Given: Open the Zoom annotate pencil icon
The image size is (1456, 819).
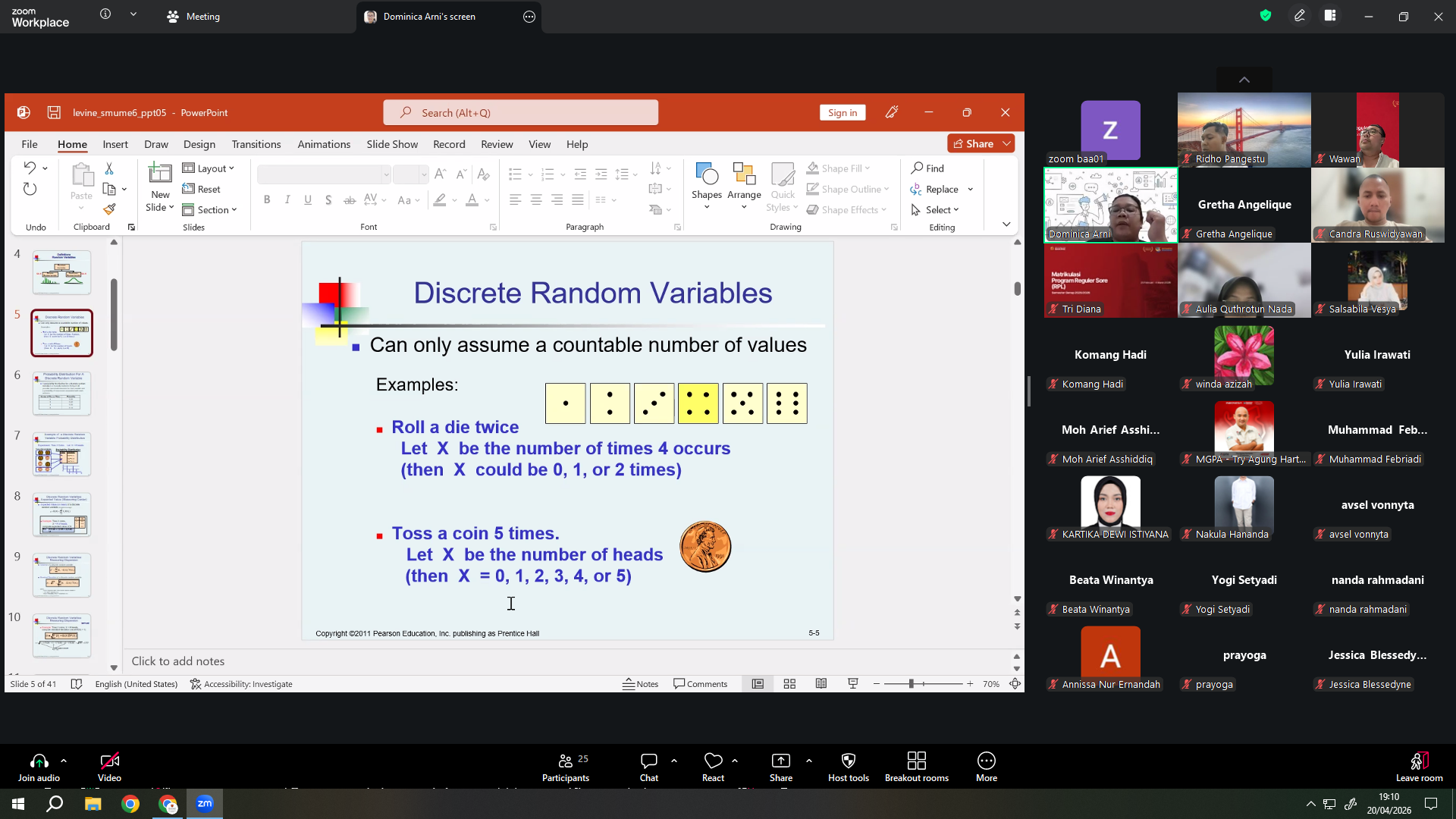Looking at the screenshot, I should pyautogui.click(x=1300, y=16).
